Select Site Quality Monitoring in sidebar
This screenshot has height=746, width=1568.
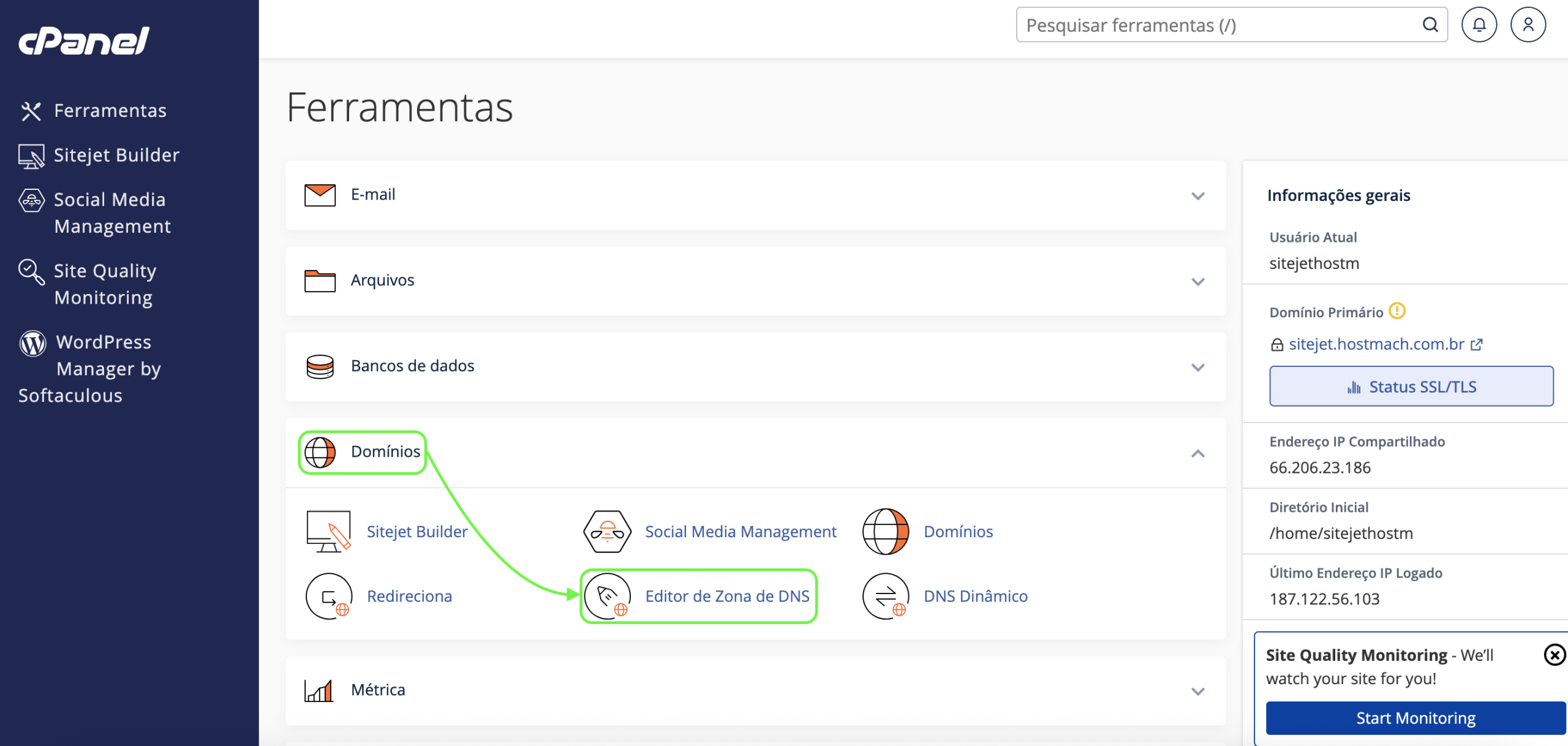click(x=105, y=284)
